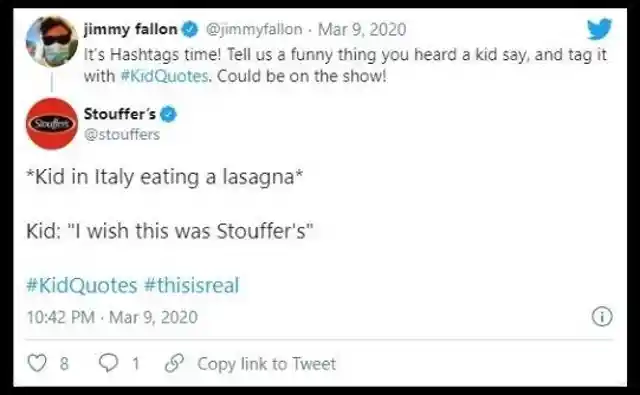Click the chain link icon
Screen dimensions: 640x395
(x=174, y=363)
